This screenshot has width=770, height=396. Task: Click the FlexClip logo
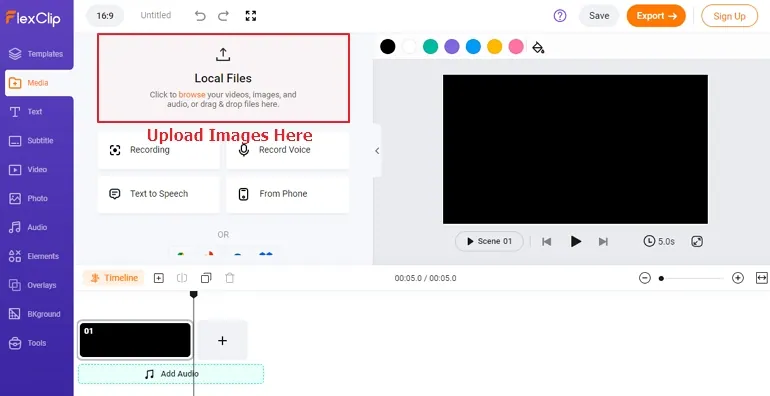[x=33, y=18]
